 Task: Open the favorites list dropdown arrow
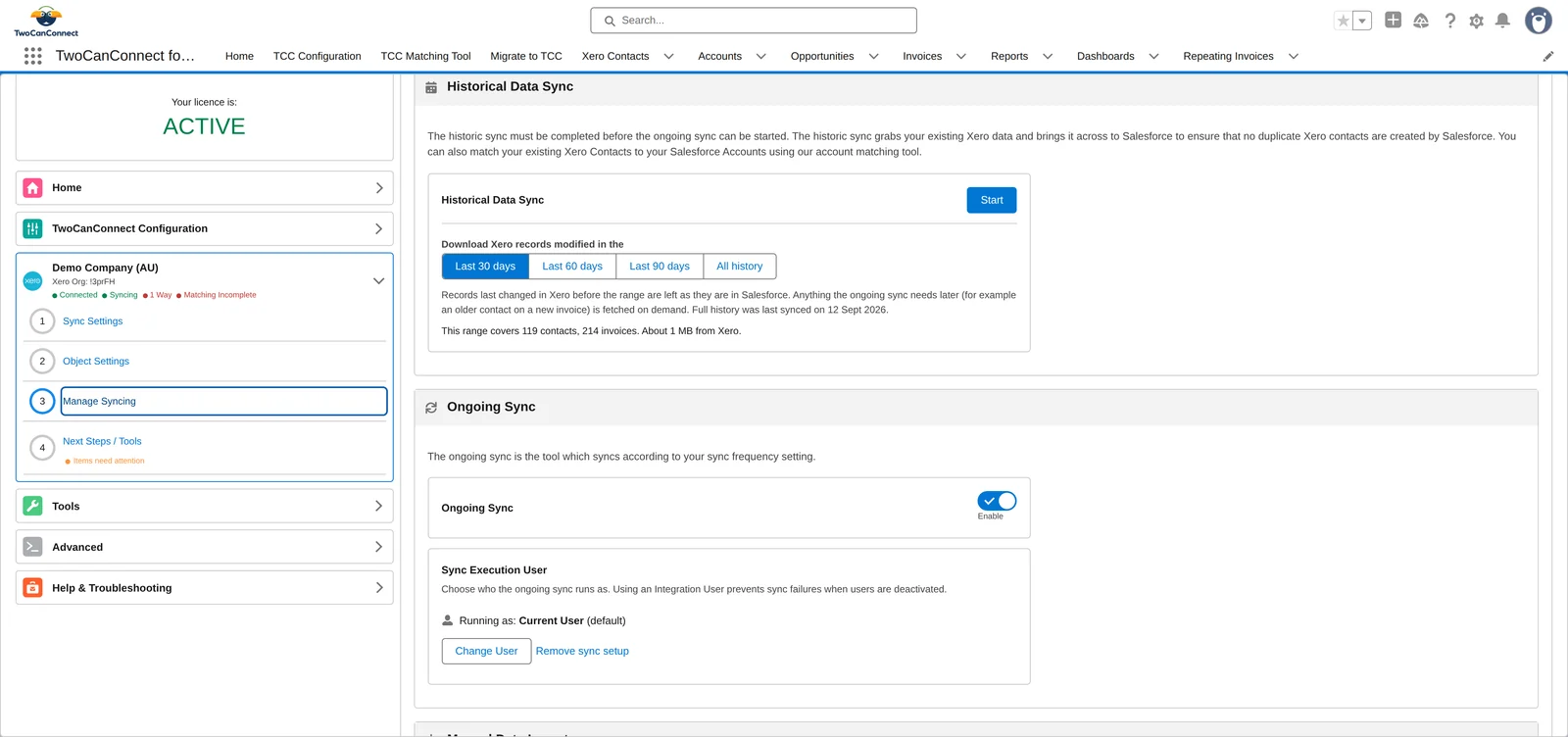click(x=1362, y=21)
